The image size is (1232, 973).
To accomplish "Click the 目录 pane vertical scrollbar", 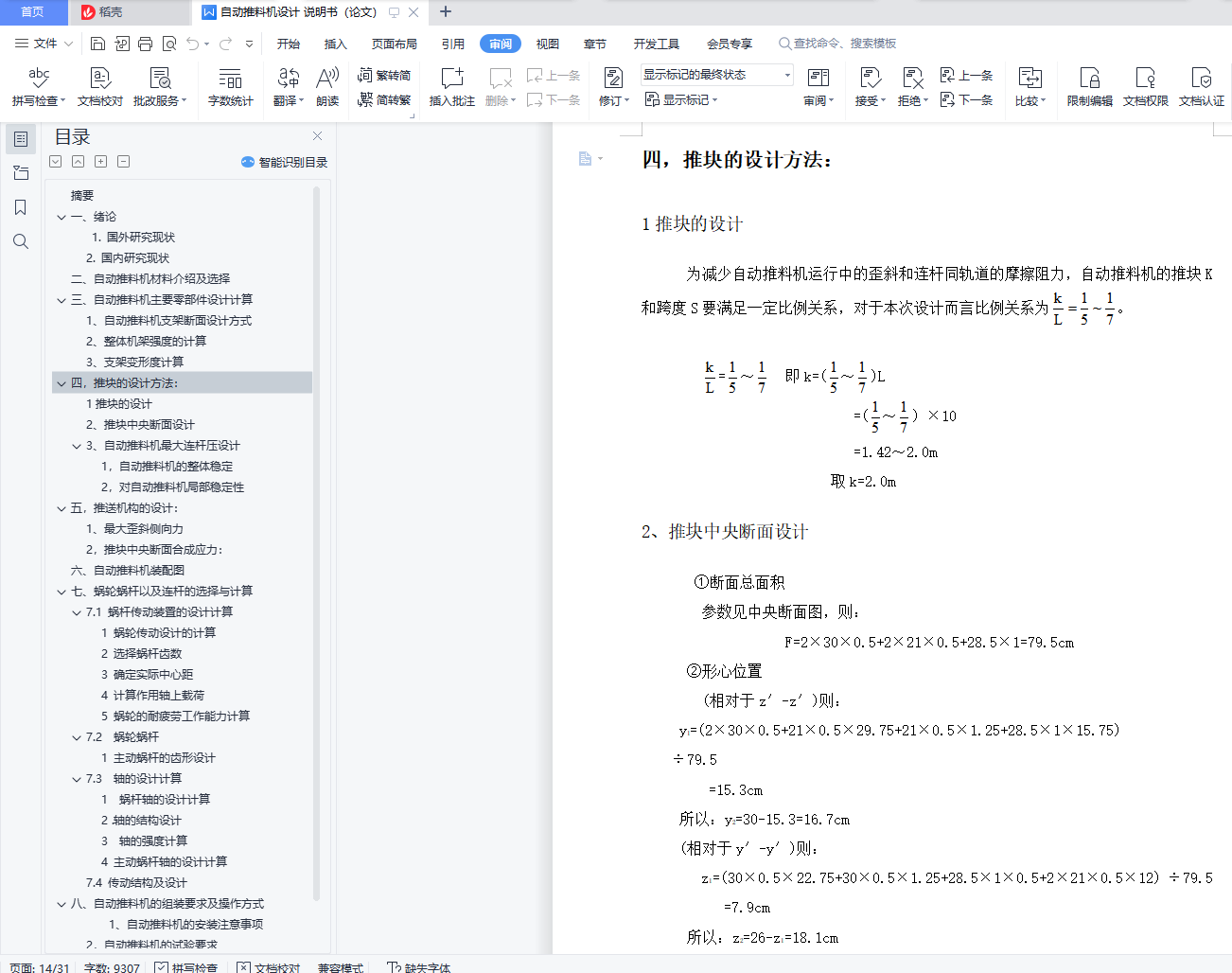I will tap(316, 543).
